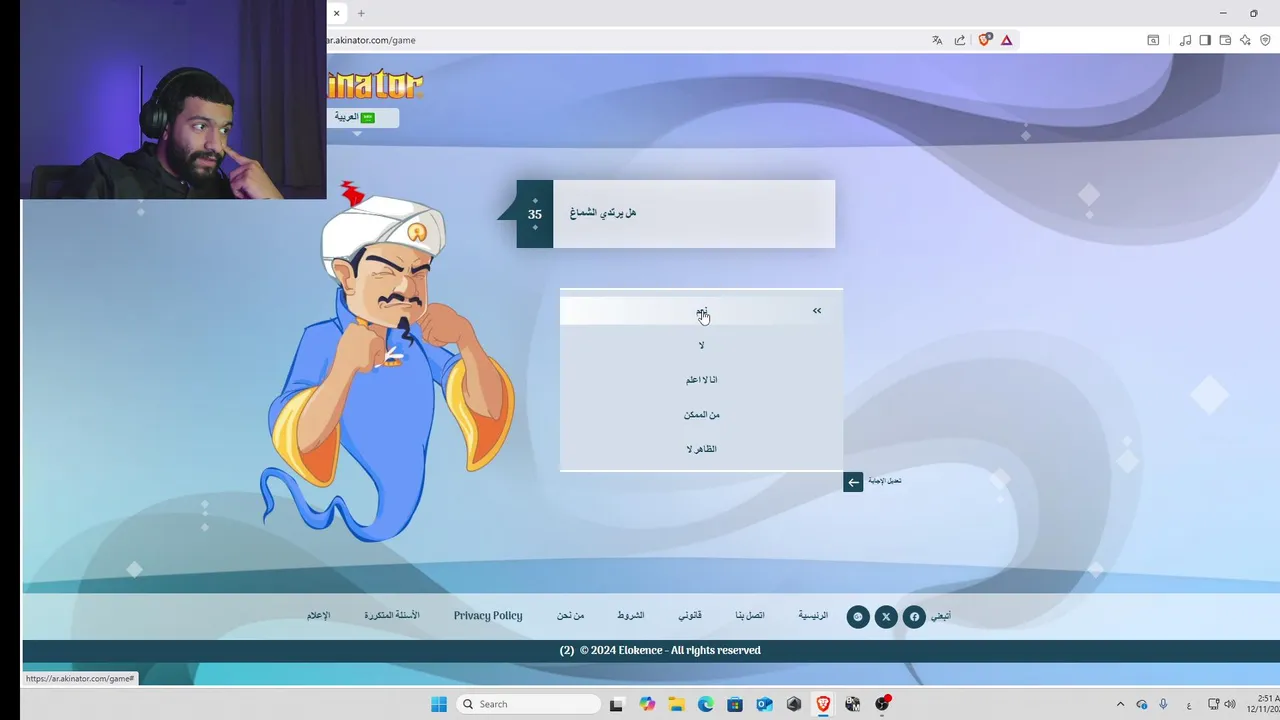Choose the الظاهر لا answer

click(701, 449)
